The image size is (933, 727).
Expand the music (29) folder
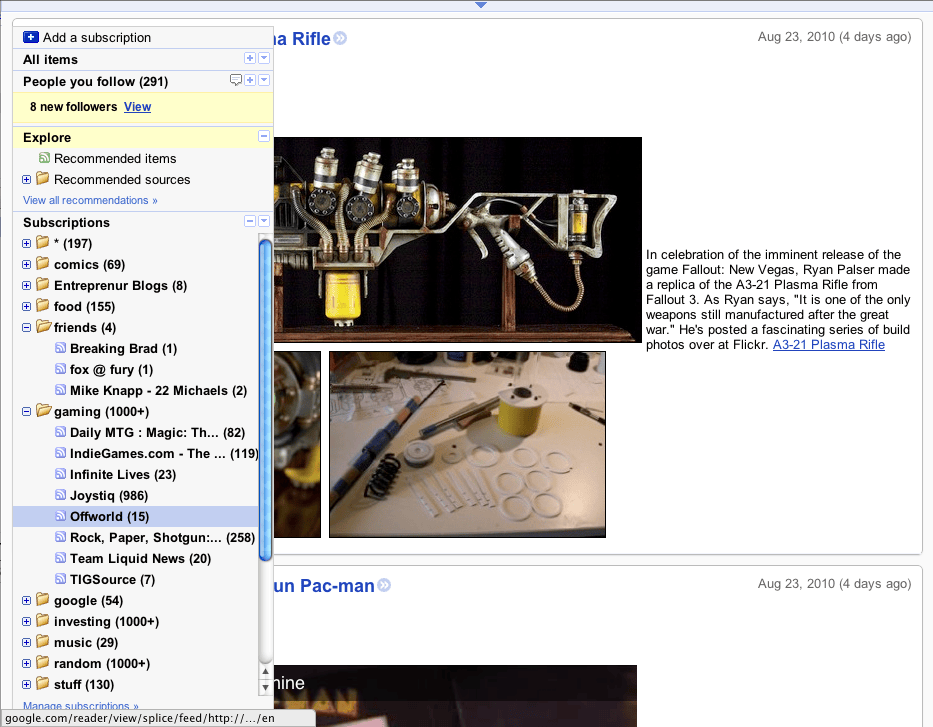pyautogui.click(x=26, y=643)
